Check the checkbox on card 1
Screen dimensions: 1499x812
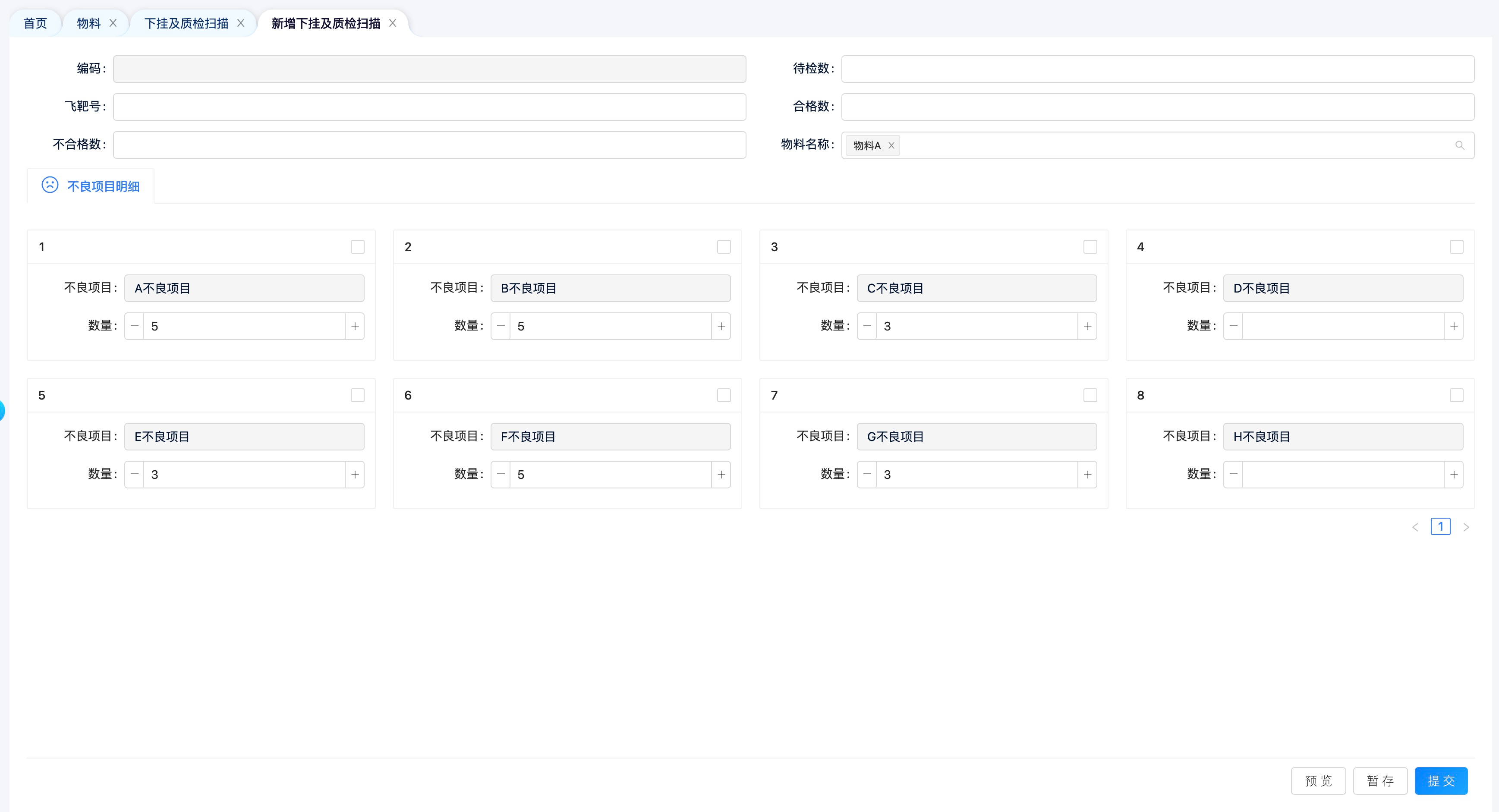click(357, 247)
